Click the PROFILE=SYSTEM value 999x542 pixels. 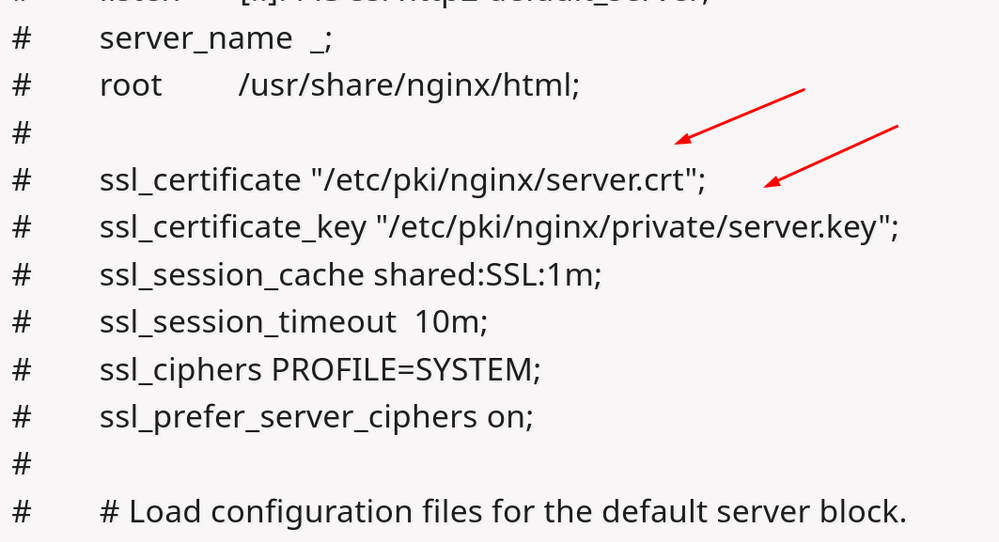(x=406, y=370)
